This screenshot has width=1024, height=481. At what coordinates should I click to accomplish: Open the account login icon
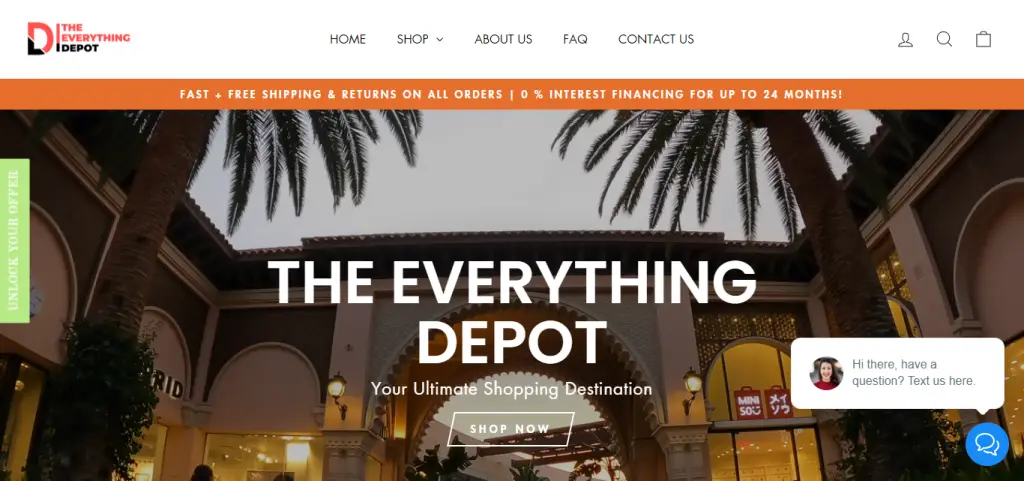(905, 40)
